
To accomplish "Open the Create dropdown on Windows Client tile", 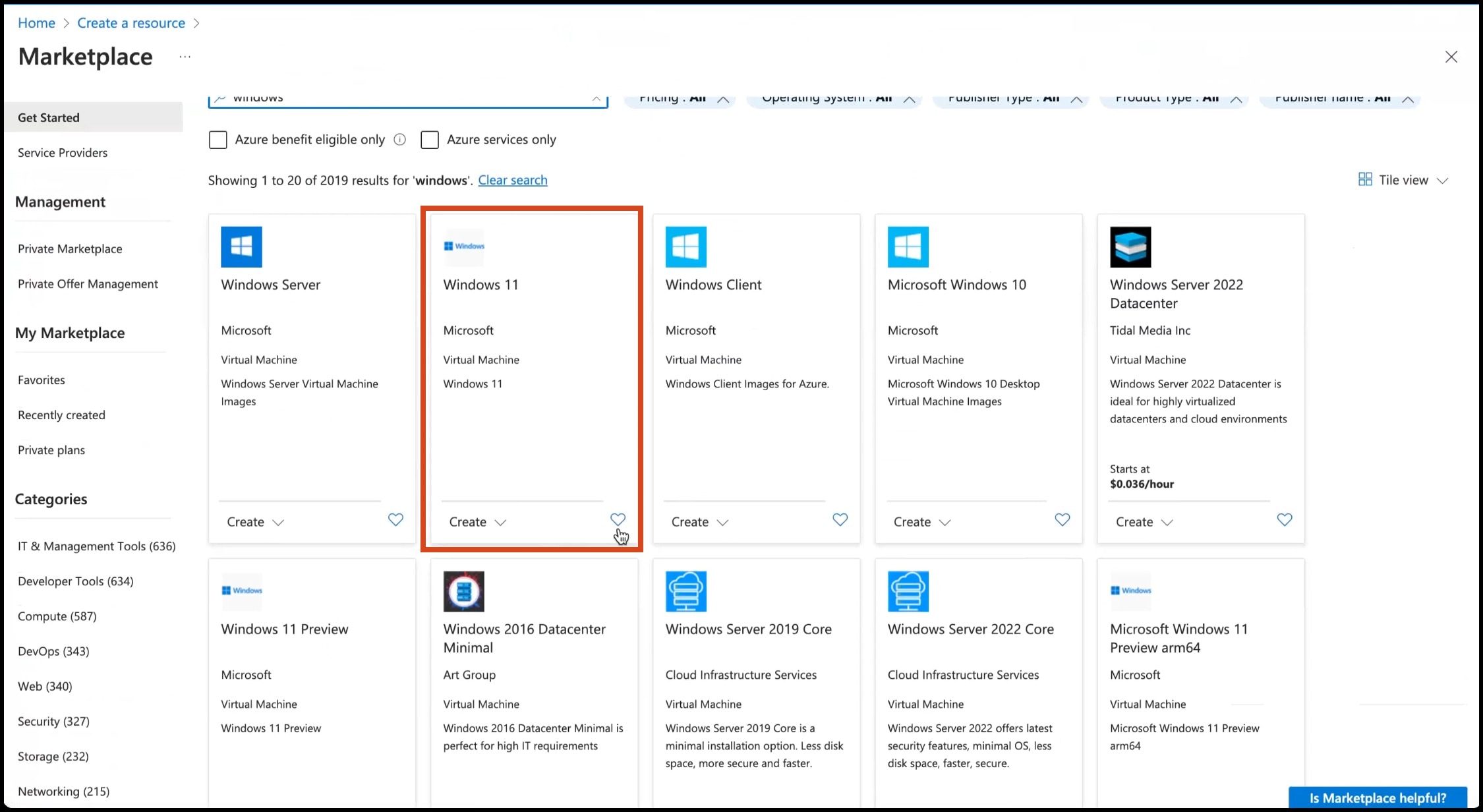I will click(x=699, y=521).
